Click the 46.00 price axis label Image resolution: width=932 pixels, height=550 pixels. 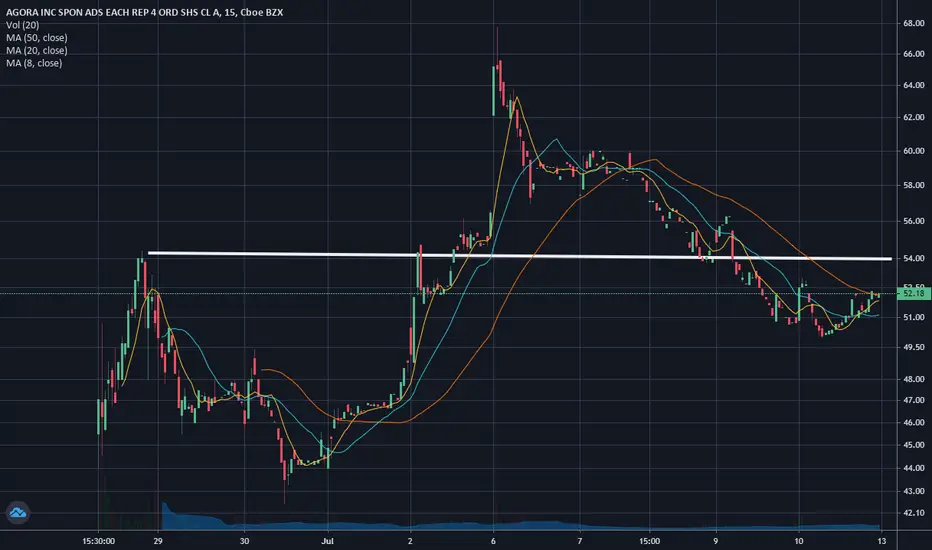(914, 422)
